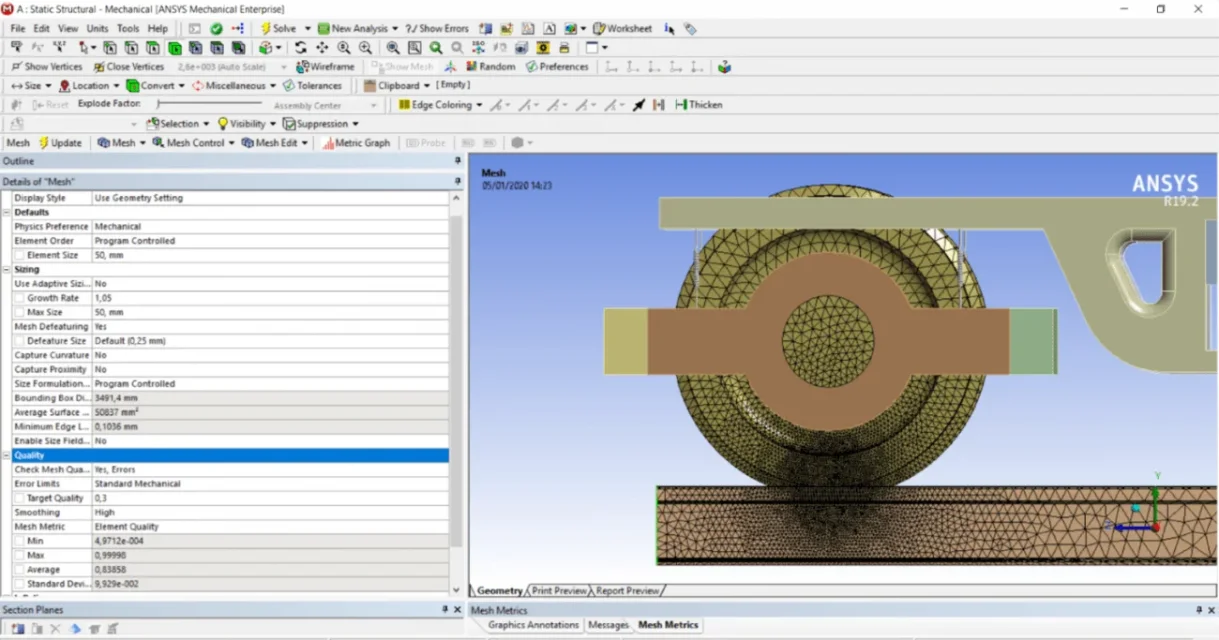Viewport: 1219px width, 640px height.
Task: Click the triad axis in graphics view
Action: (x=1140, y=512)
